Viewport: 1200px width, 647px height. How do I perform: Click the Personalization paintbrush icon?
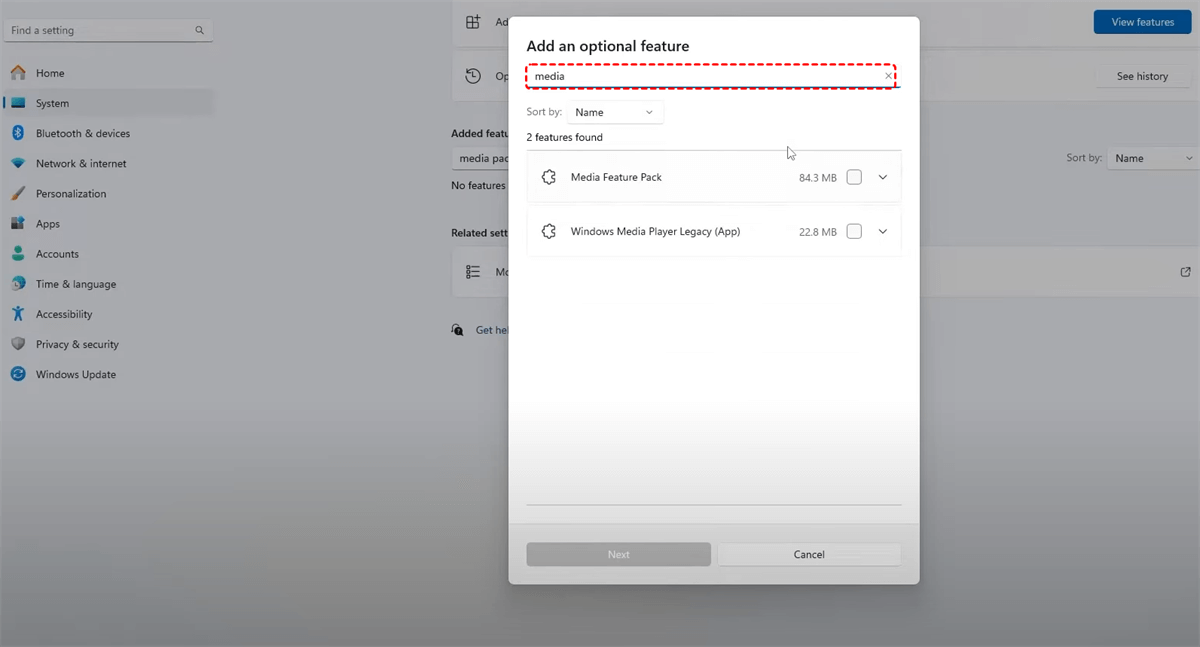(x=18, y=193)
